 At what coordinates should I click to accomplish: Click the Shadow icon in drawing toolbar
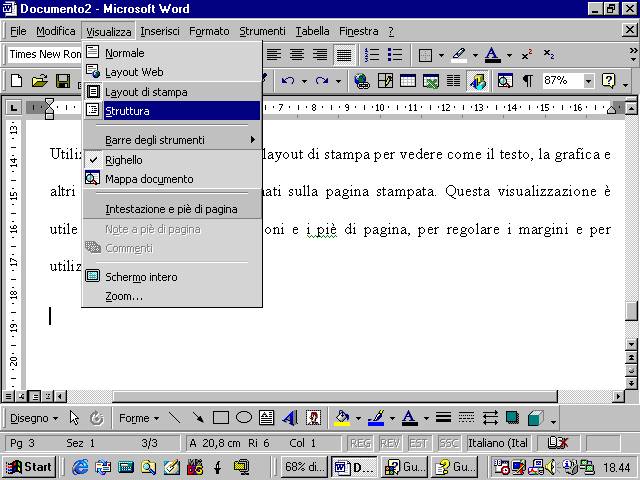[512, 418]
